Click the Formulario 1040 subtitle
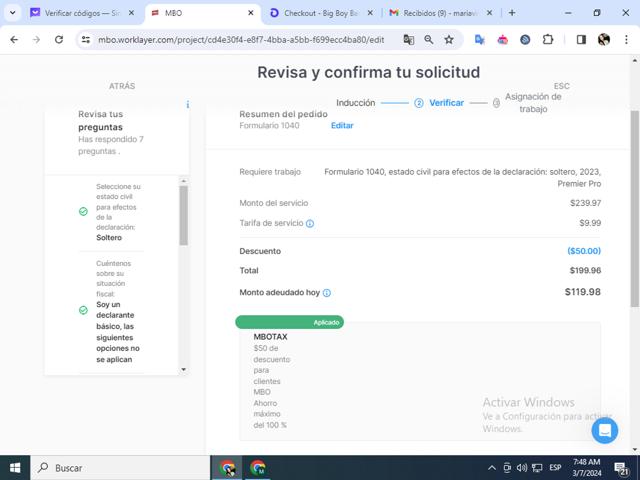This screenshot has width=640, height=480. tap(269, 126)
